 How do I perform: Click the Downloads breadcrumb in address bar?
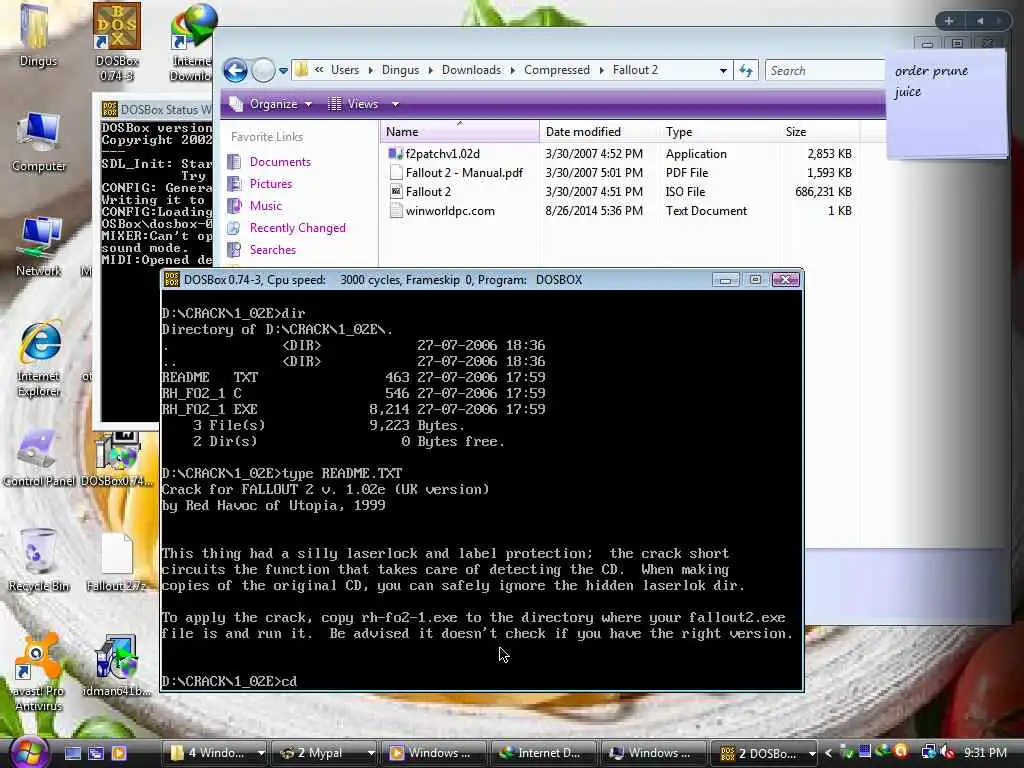[471, 70]
